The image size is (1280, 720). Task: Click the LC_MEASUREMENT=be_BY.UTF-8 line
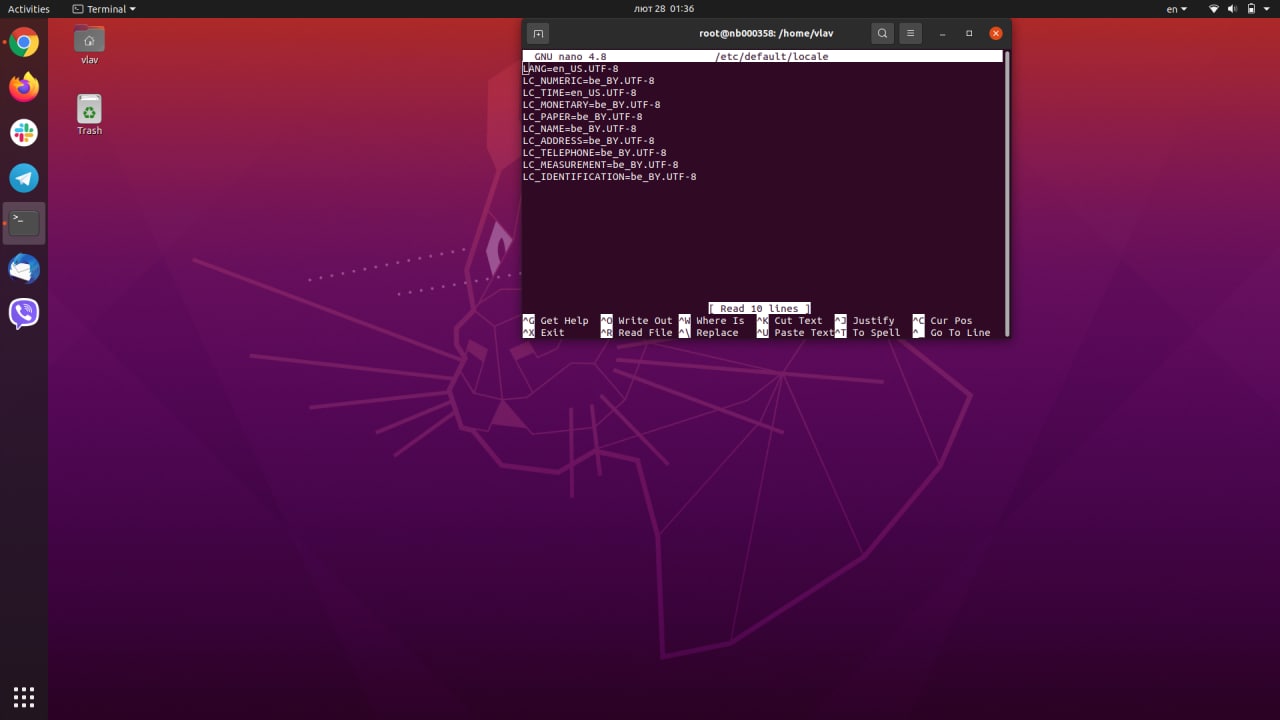601,165
